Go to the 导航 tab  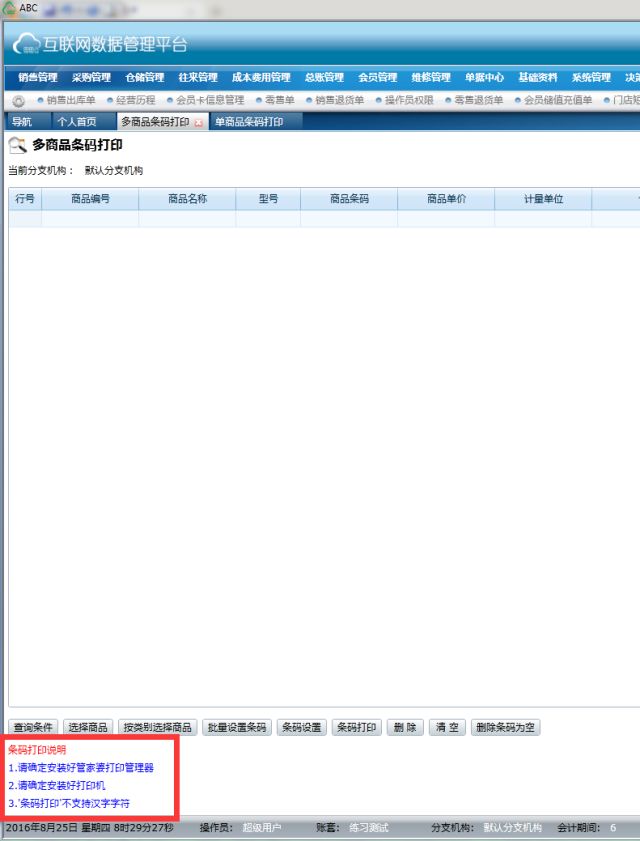[x=22, y=122]
